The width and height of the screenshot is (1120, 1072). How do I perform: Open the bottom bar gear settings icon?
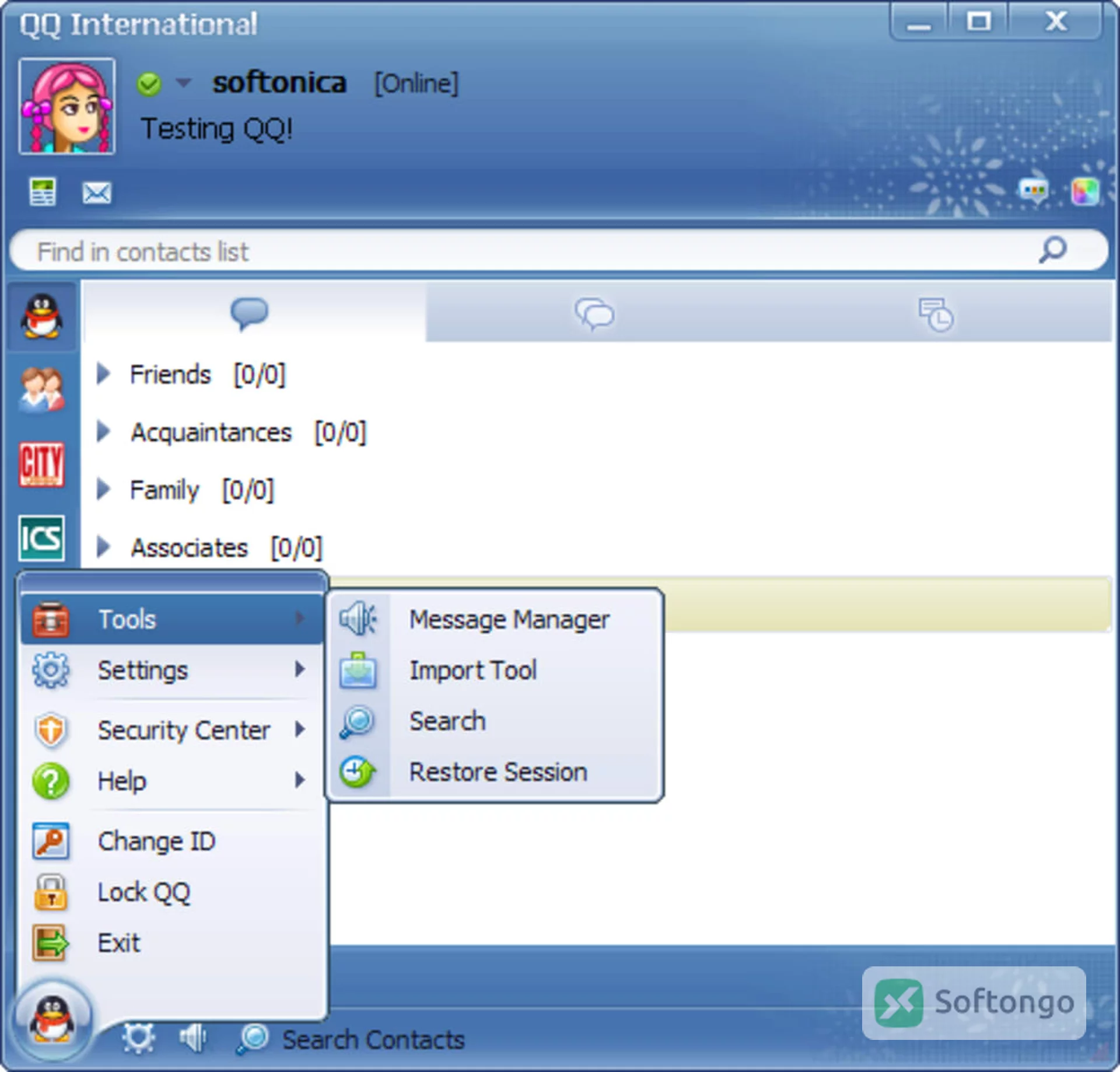(x=138, y=1039)
